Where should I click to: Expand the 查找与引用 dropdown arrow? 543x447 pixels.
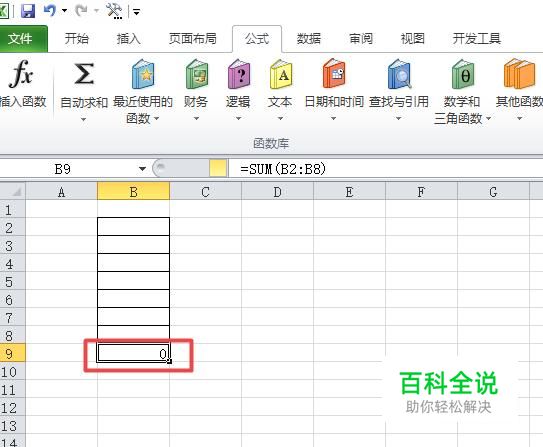coord(399,119)
